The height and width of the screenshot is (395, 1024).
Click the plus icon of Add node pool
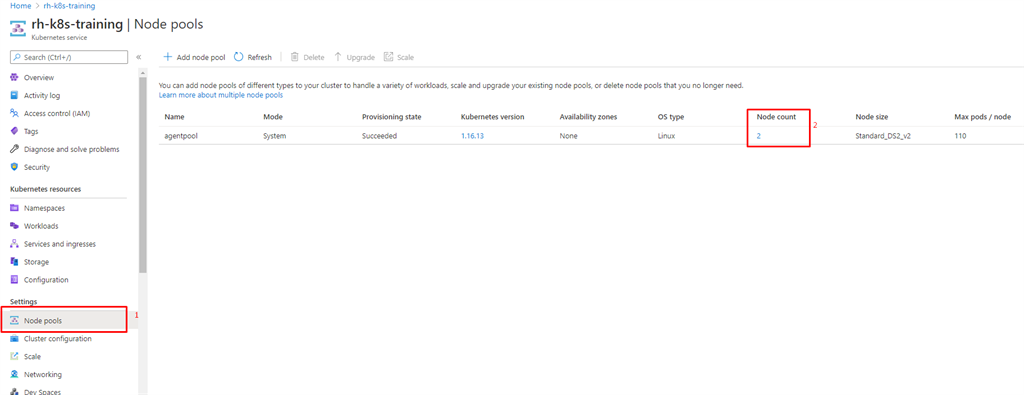coord(168,57)
